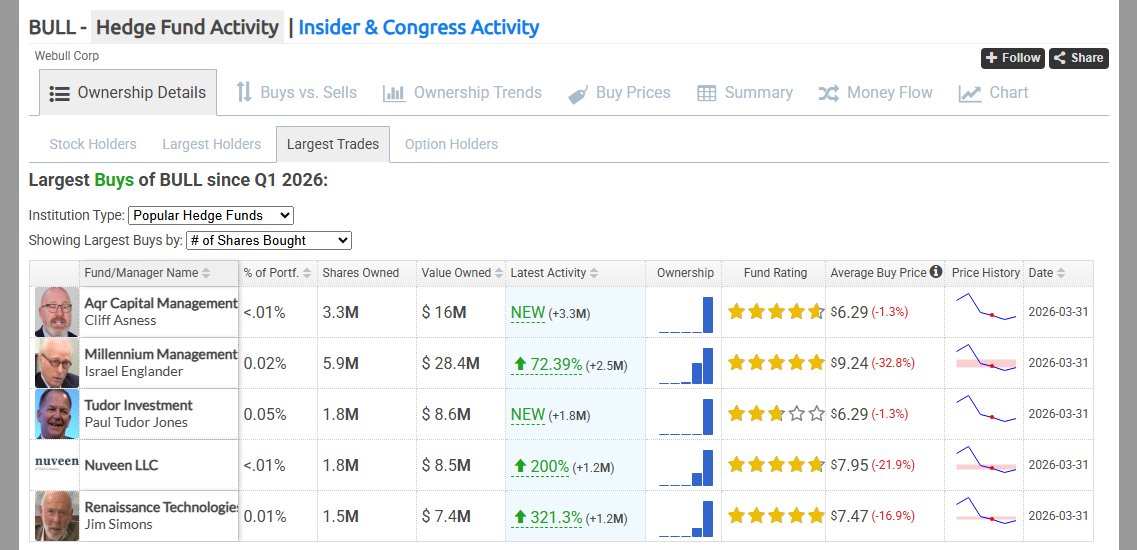Click Millennium Management ownership bar chart
Screen dimensions: 1137x550
coord(686,366)
